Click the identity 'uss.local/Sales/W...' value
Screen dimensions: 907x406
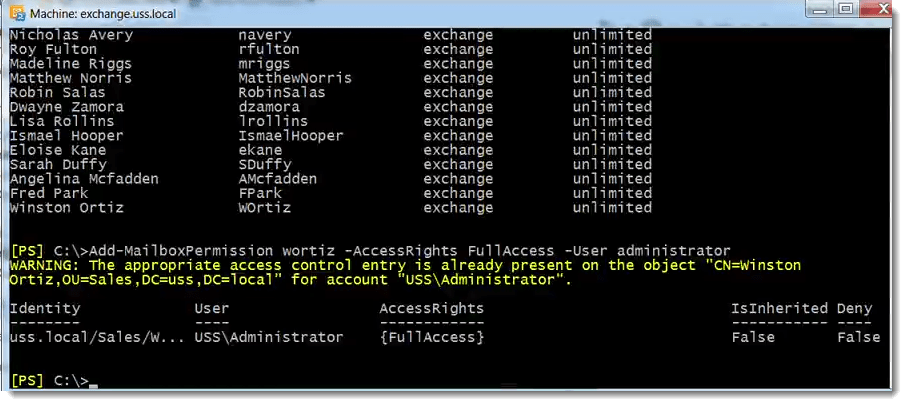[x=97, y=337]
